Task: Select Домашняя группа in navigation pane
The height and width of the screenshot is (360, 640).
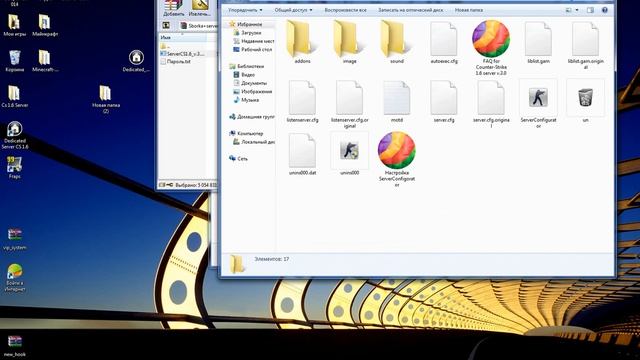Action: [251, 117]
